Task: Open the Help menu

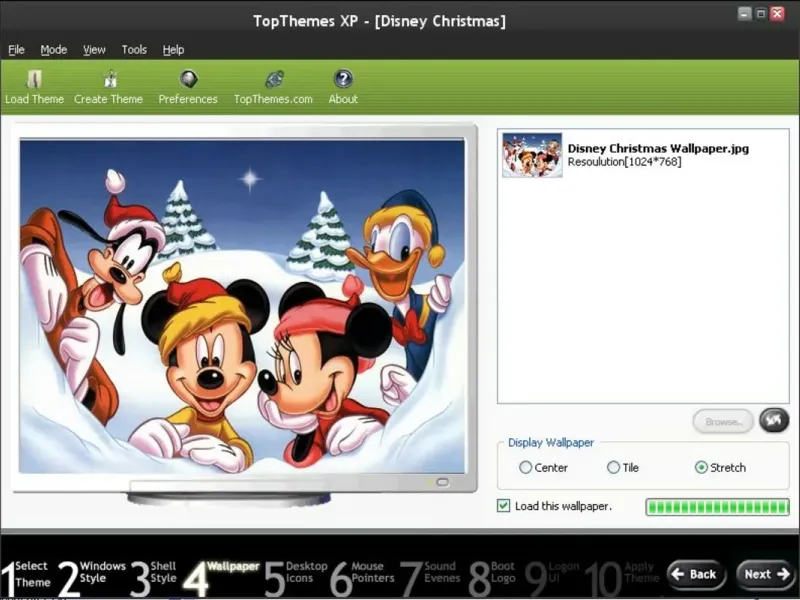Action: coord(173,49)
